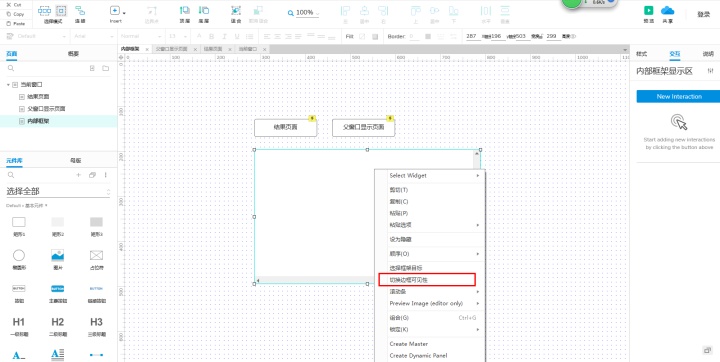Click the add folder icon in Pages panel
The height and width of the screenshot is (362, 720).
pos(106,68)
